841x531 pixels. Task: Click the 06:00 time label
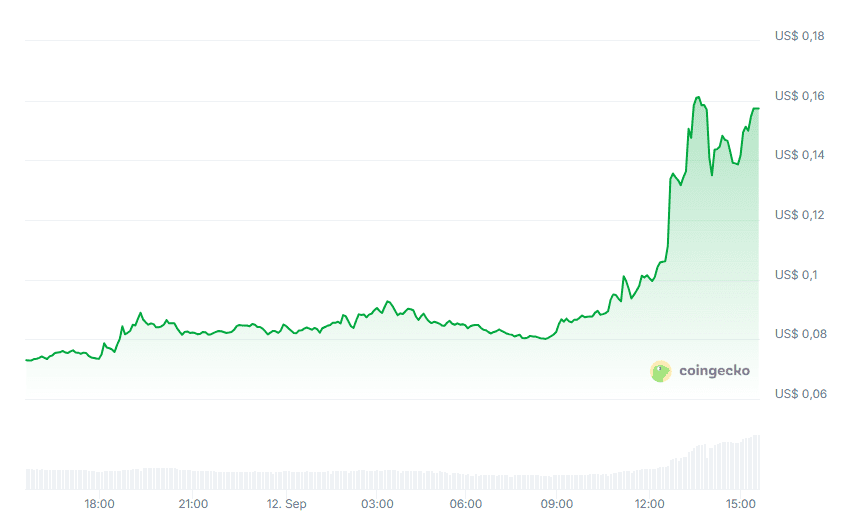pyautogui.click(x=466, y=503)
